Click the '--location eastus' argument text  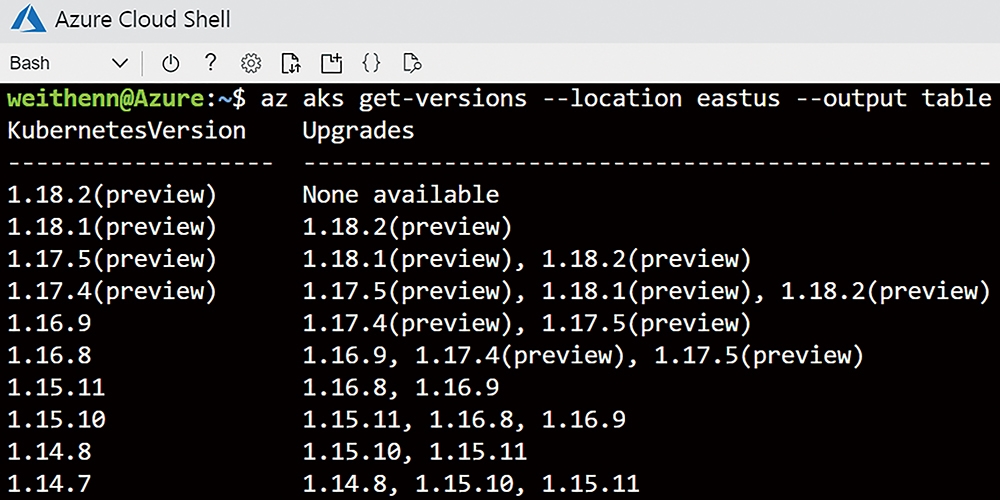pos(660,99)
